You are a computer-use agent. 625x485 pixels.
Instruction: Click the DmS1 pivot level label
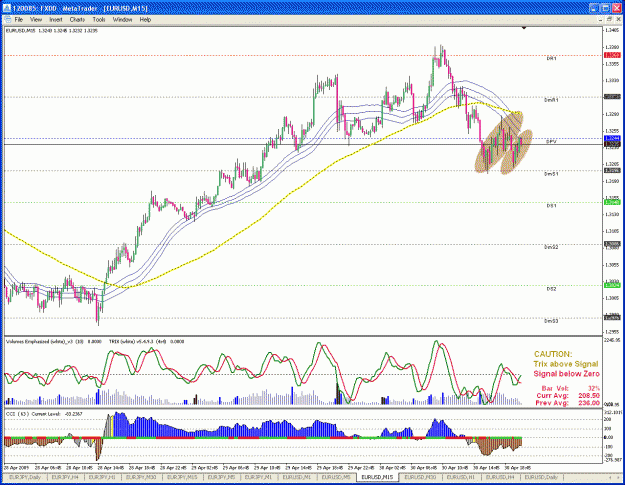coord(551,174)
